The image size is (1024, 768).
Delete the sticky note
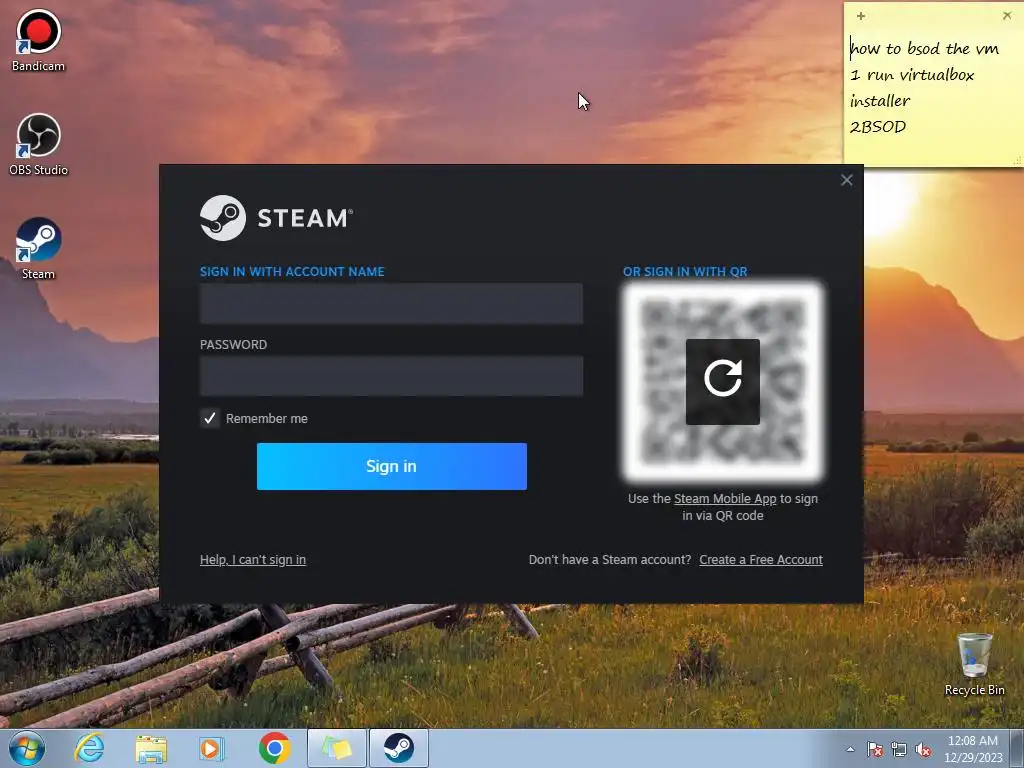click(1006, 16)
